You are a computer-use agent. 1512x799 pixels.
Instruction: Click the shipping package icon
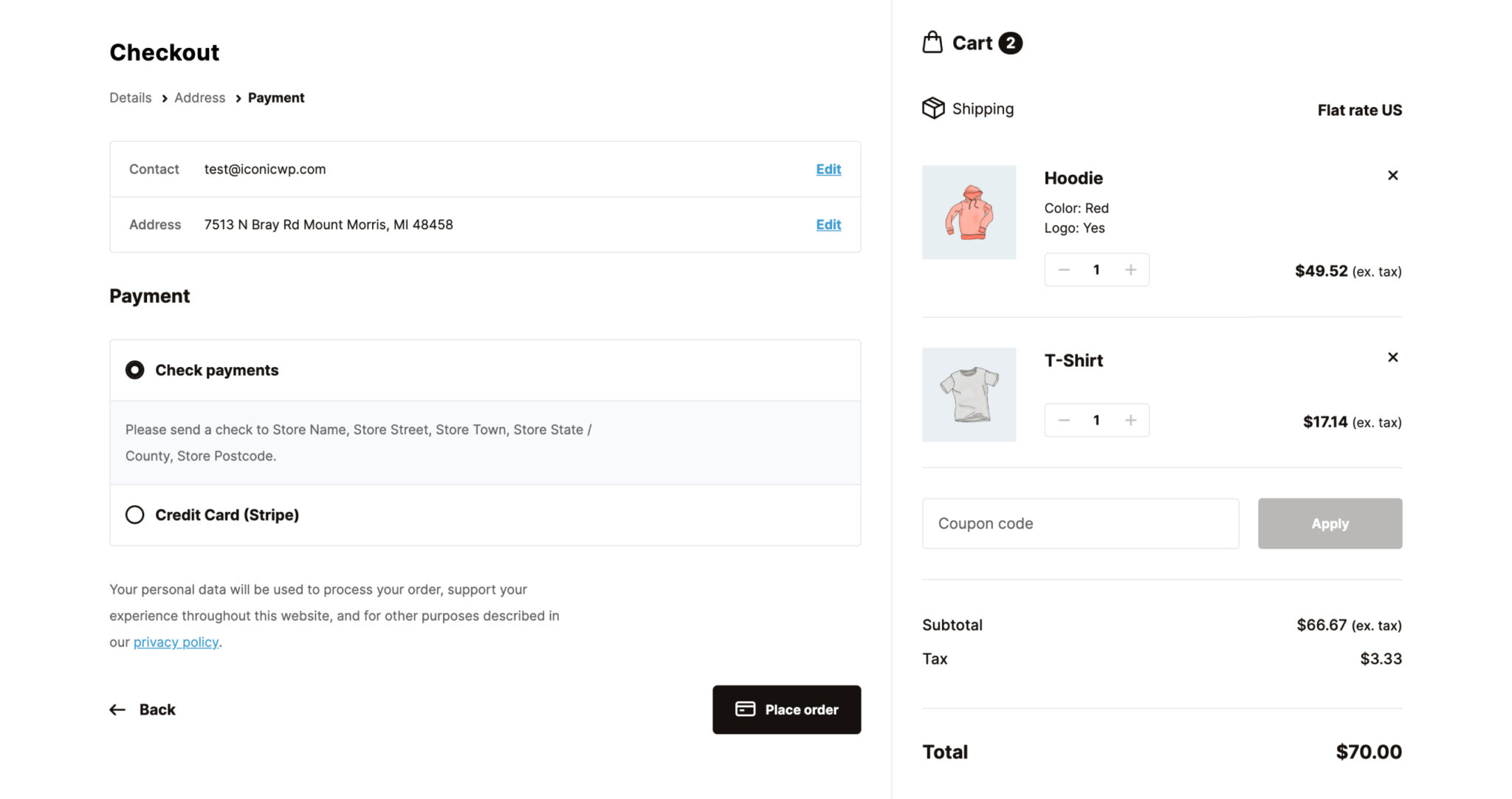coord(934,108)
